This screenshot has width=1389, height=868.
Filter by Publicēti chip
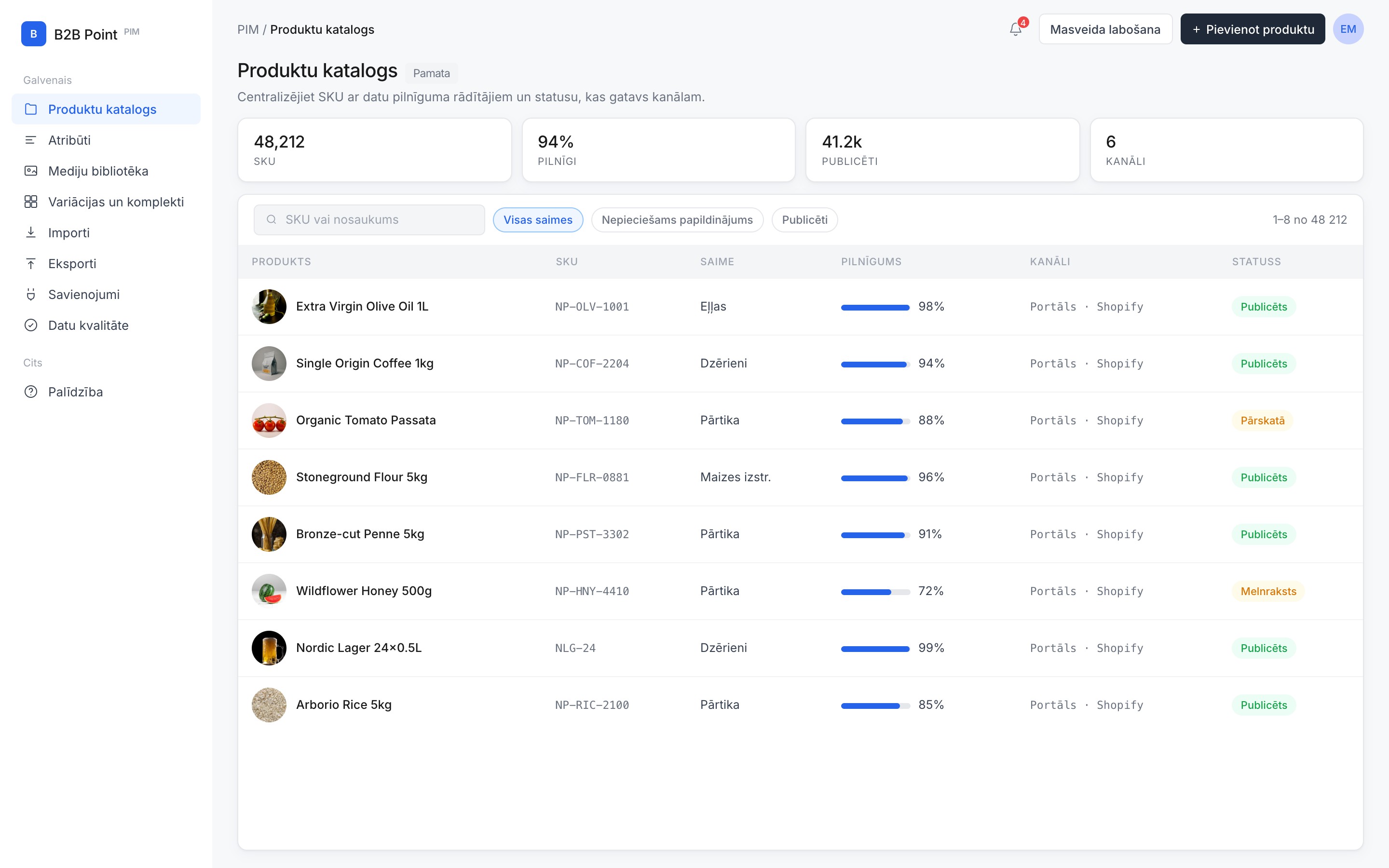coord(804,220)
